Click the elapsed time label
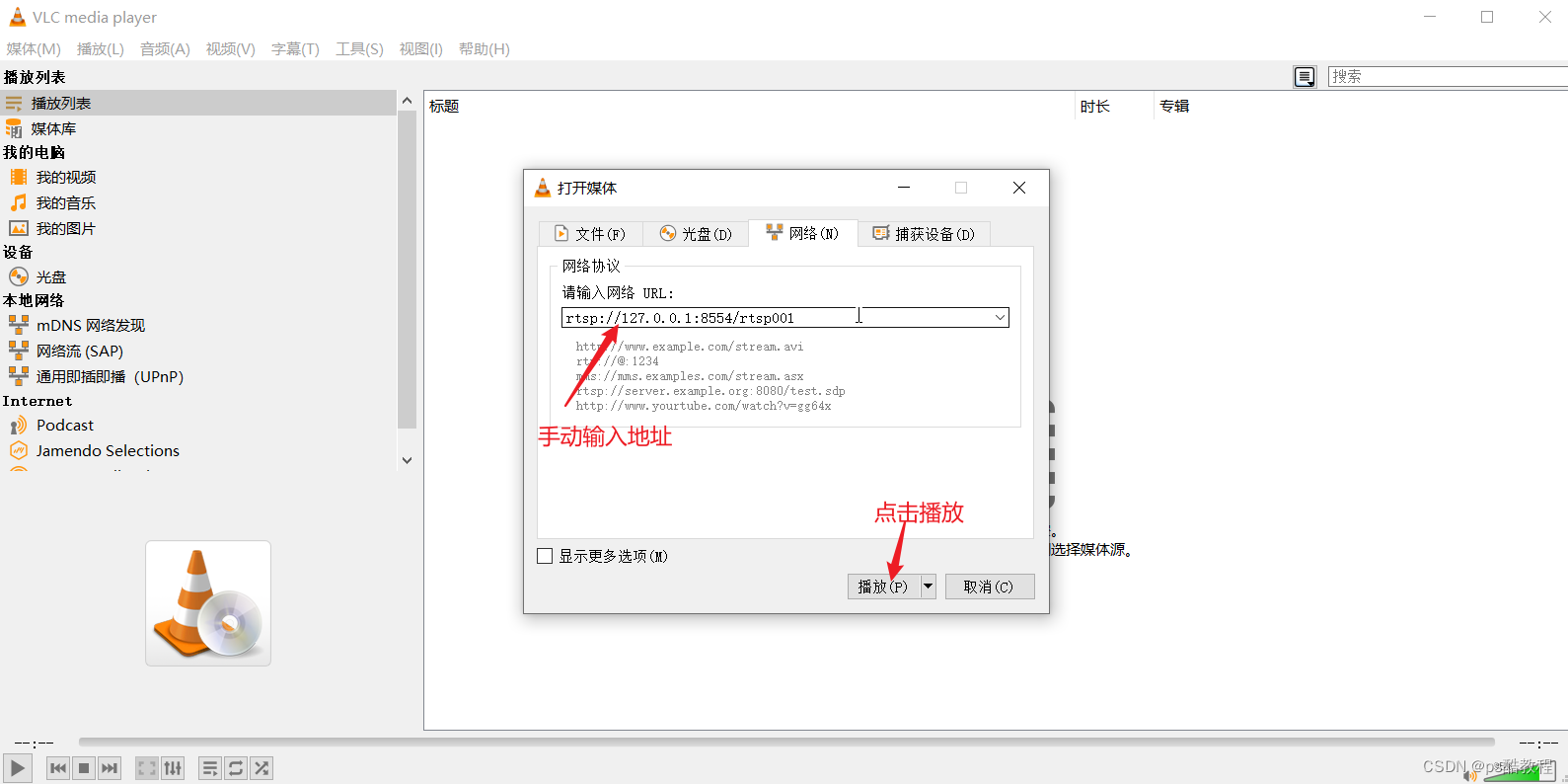Screen dimensions: 1568x784 click(x=34, y=743)
